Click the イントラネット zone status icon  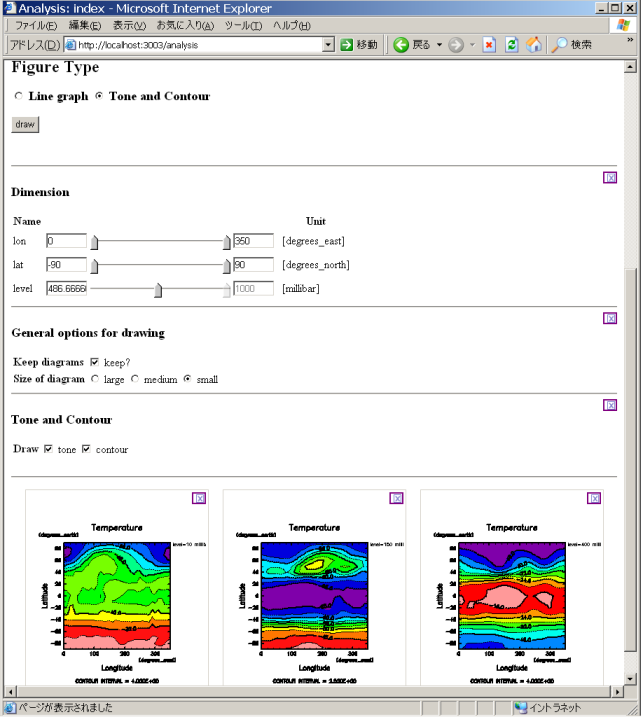[x=520, y=708]
